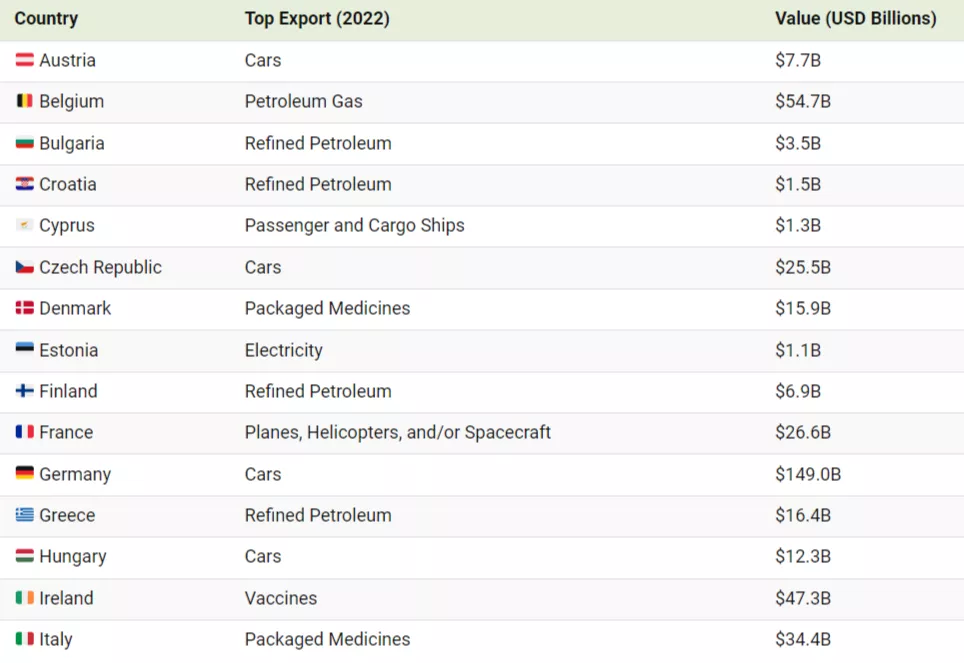The width and height of the screenshot is (964, 663).
Task: Click the Passenger and Cargo Ships cell
Action: (354, 226)
